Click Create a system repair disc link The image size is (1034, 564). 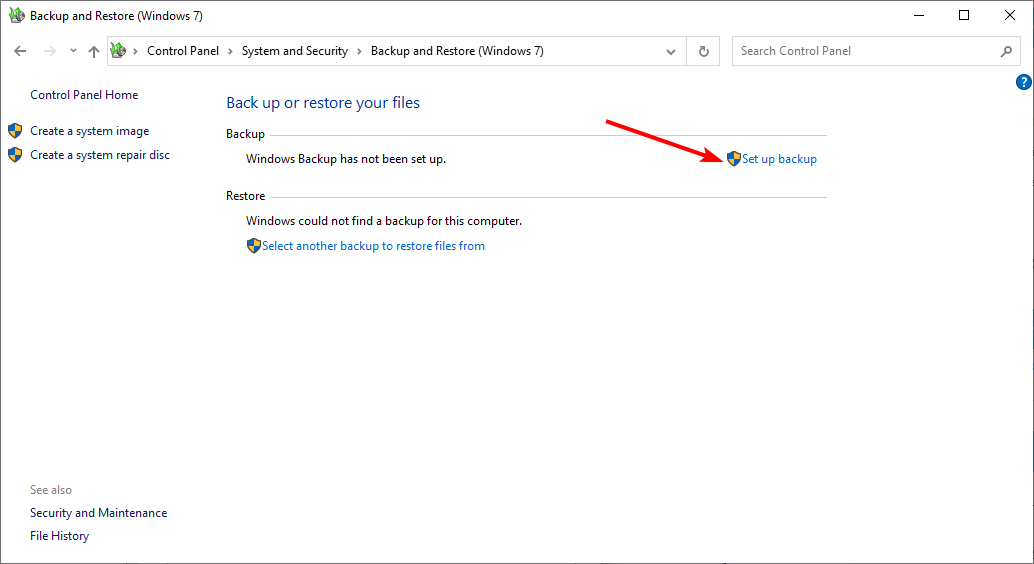[x=100, y=155]
